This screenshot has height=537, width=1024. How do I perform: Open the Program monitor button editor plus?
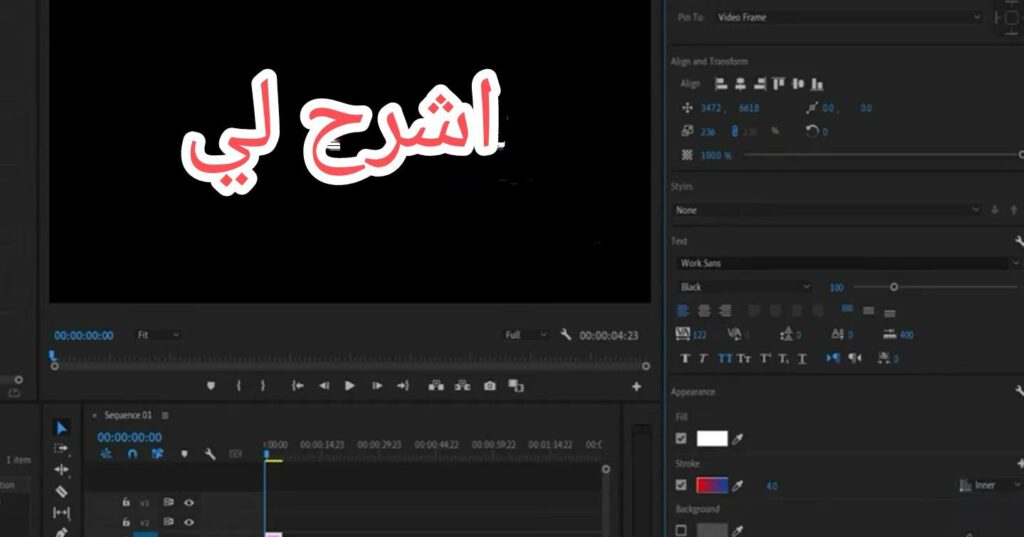click(x=636, y=387)
